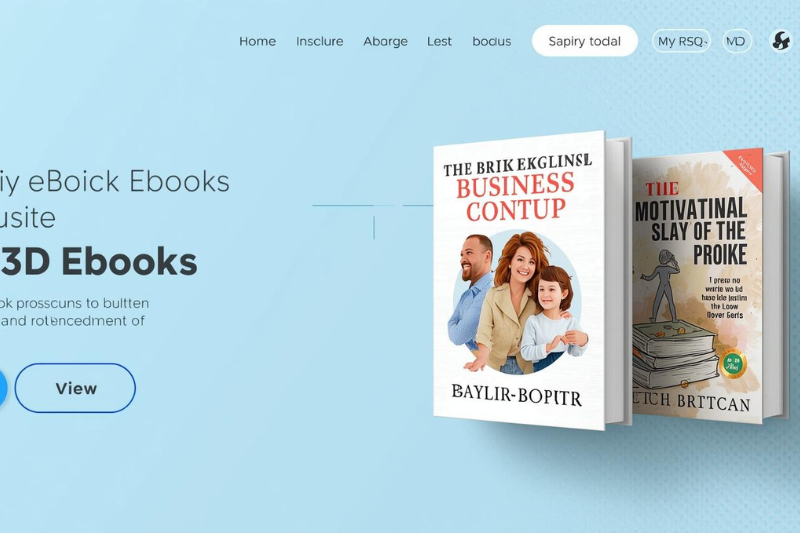The height and width of the screenshot is (533, 800).
Task: Open The Business Contup book cover
Action: pos(519,281)
